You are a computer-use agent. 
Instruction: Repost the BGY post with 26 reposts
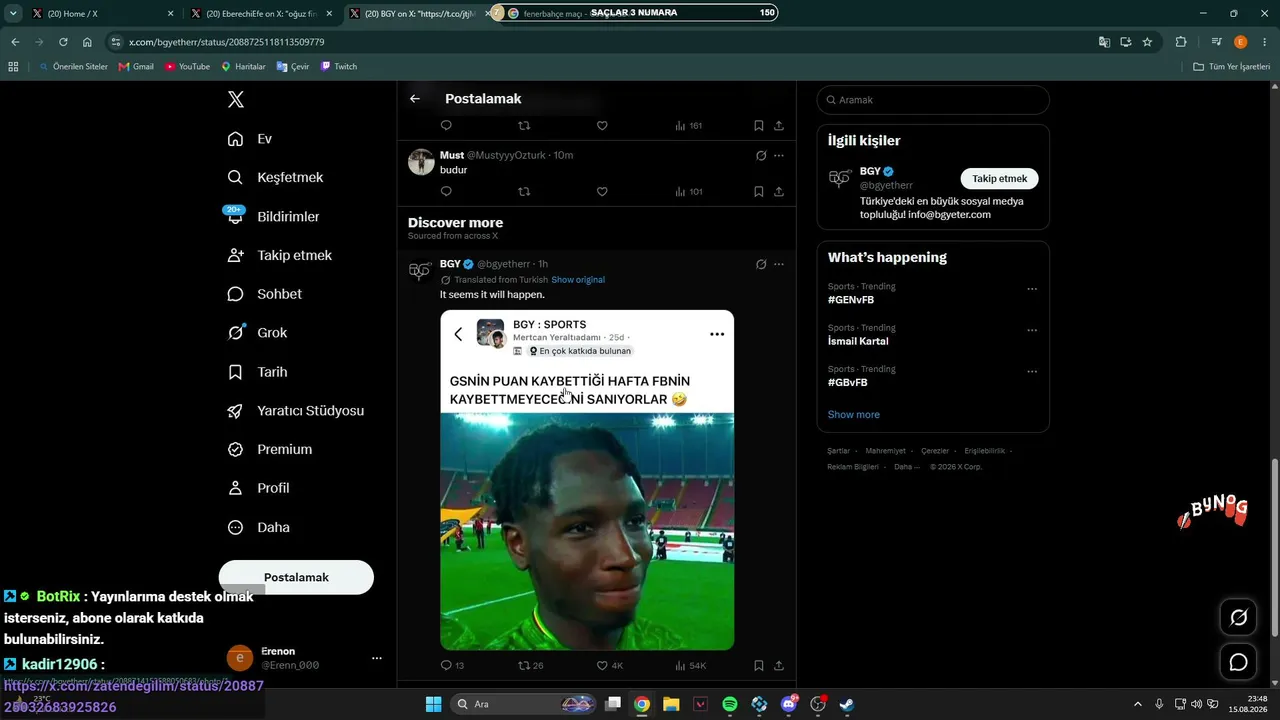click(x=530, y=665)
